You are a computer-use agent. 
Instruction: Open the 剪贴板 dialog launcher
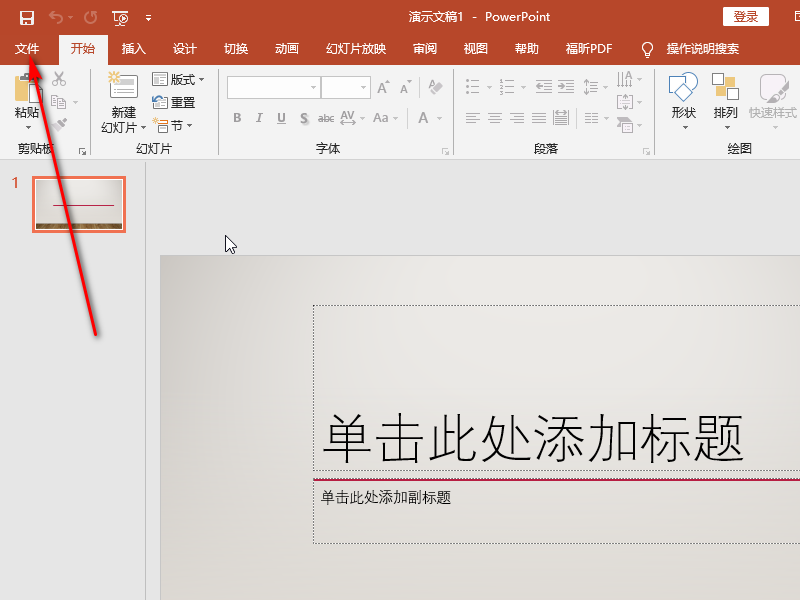82,152
